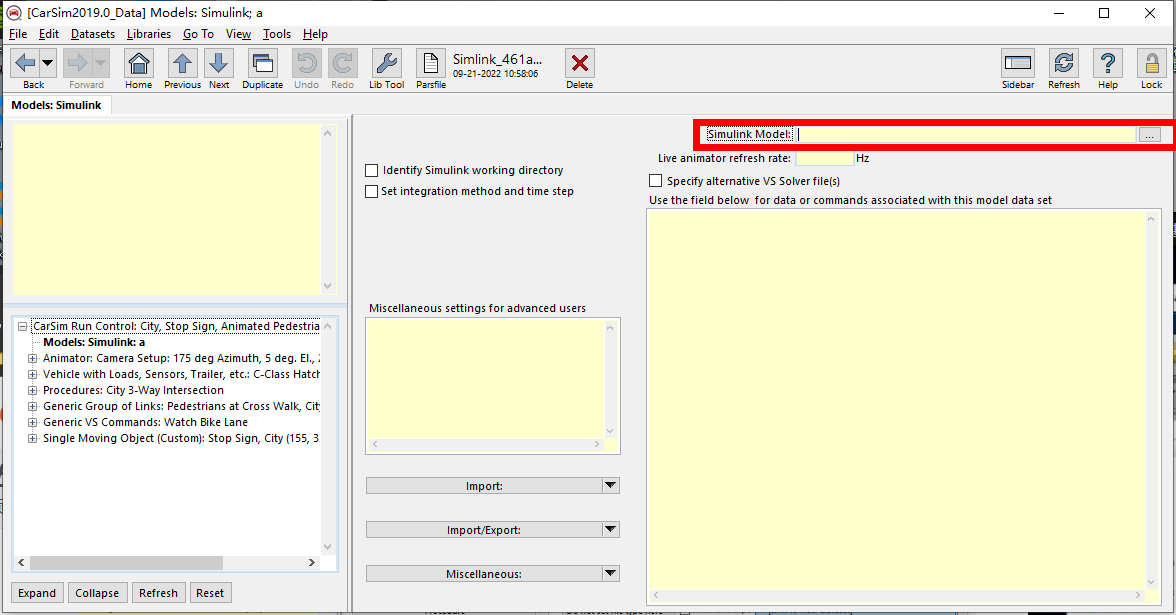Click the Duplicate dataset icon
The height and width of the screenshot is (615, 1176).
coord(262,63)
